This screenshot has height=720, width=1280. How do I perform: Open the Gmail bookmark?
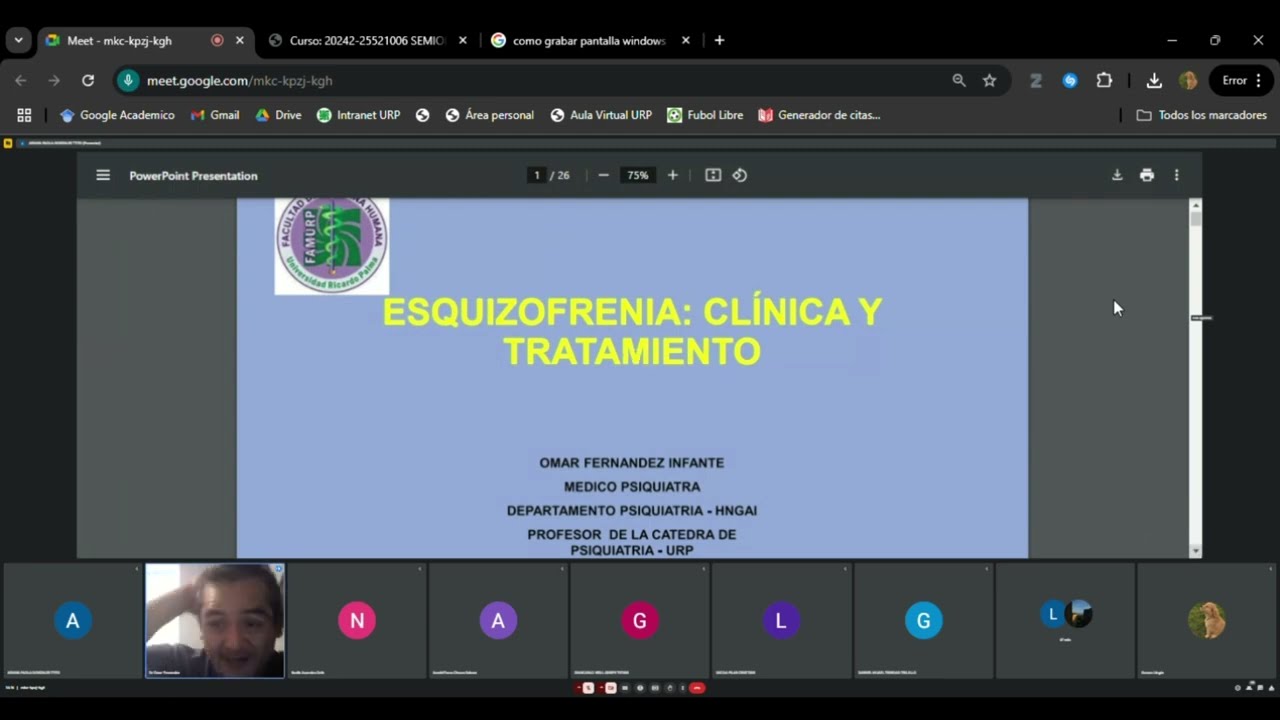point(215,115)
